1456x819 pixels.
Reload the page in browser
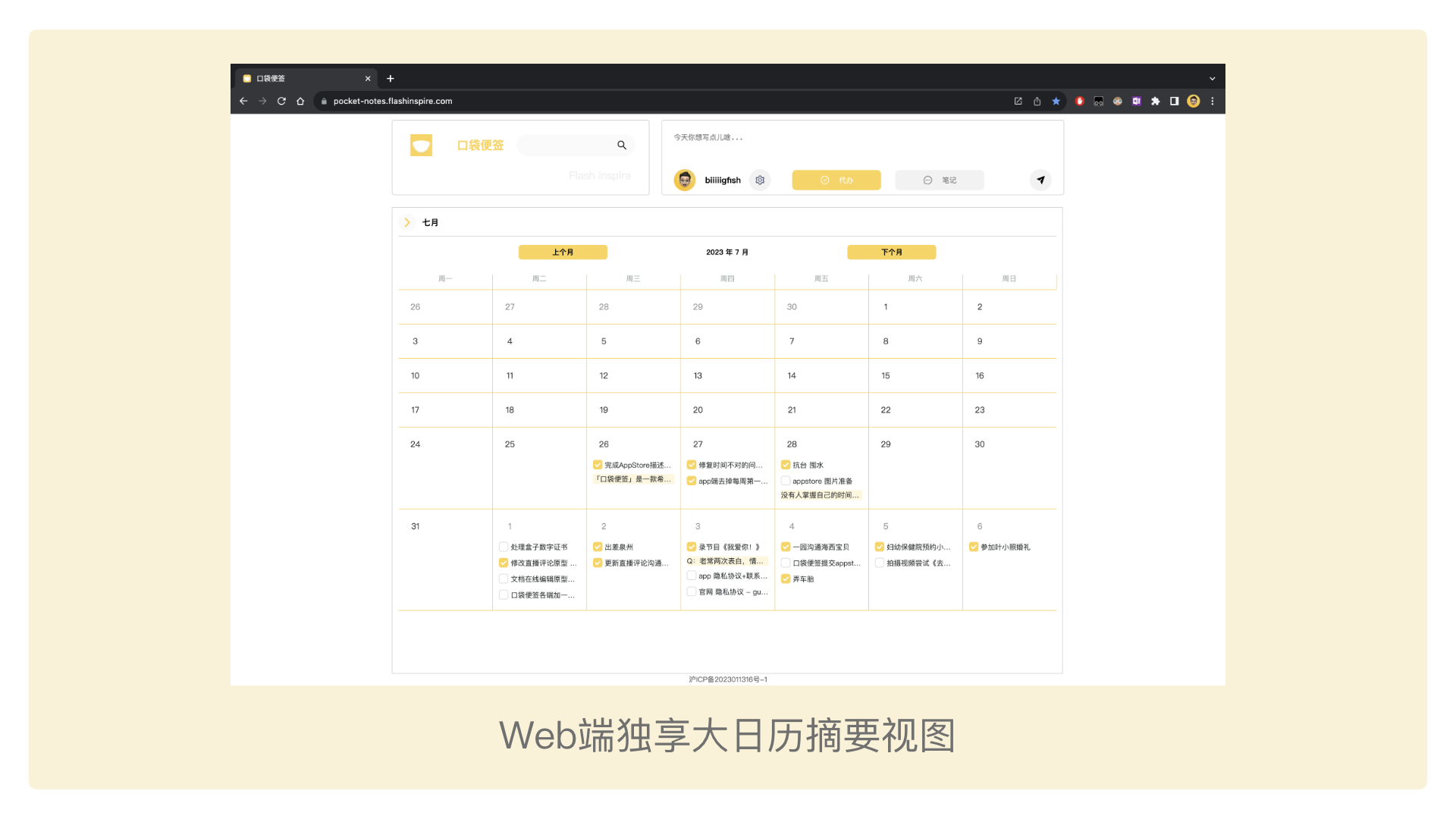pyautogui.click(x=281, y=101)
